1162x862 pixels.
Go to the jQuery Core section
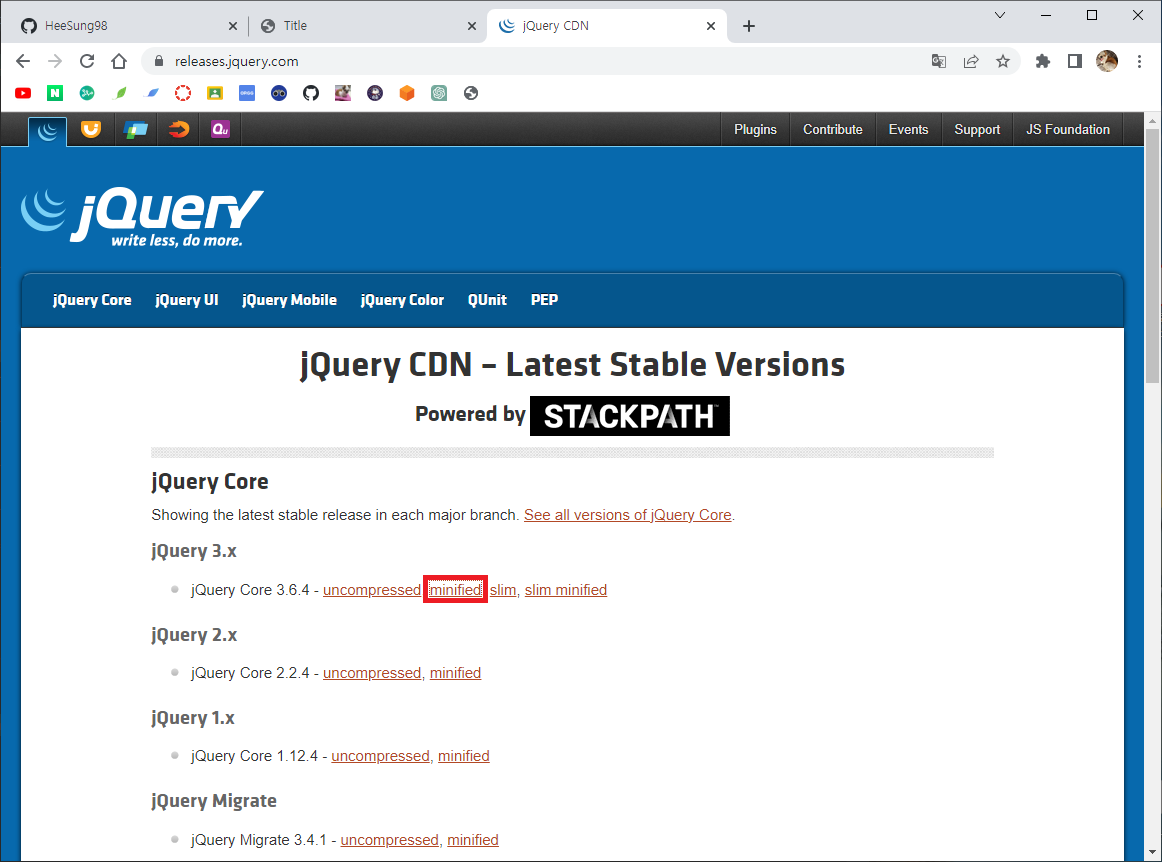(92, 300)
